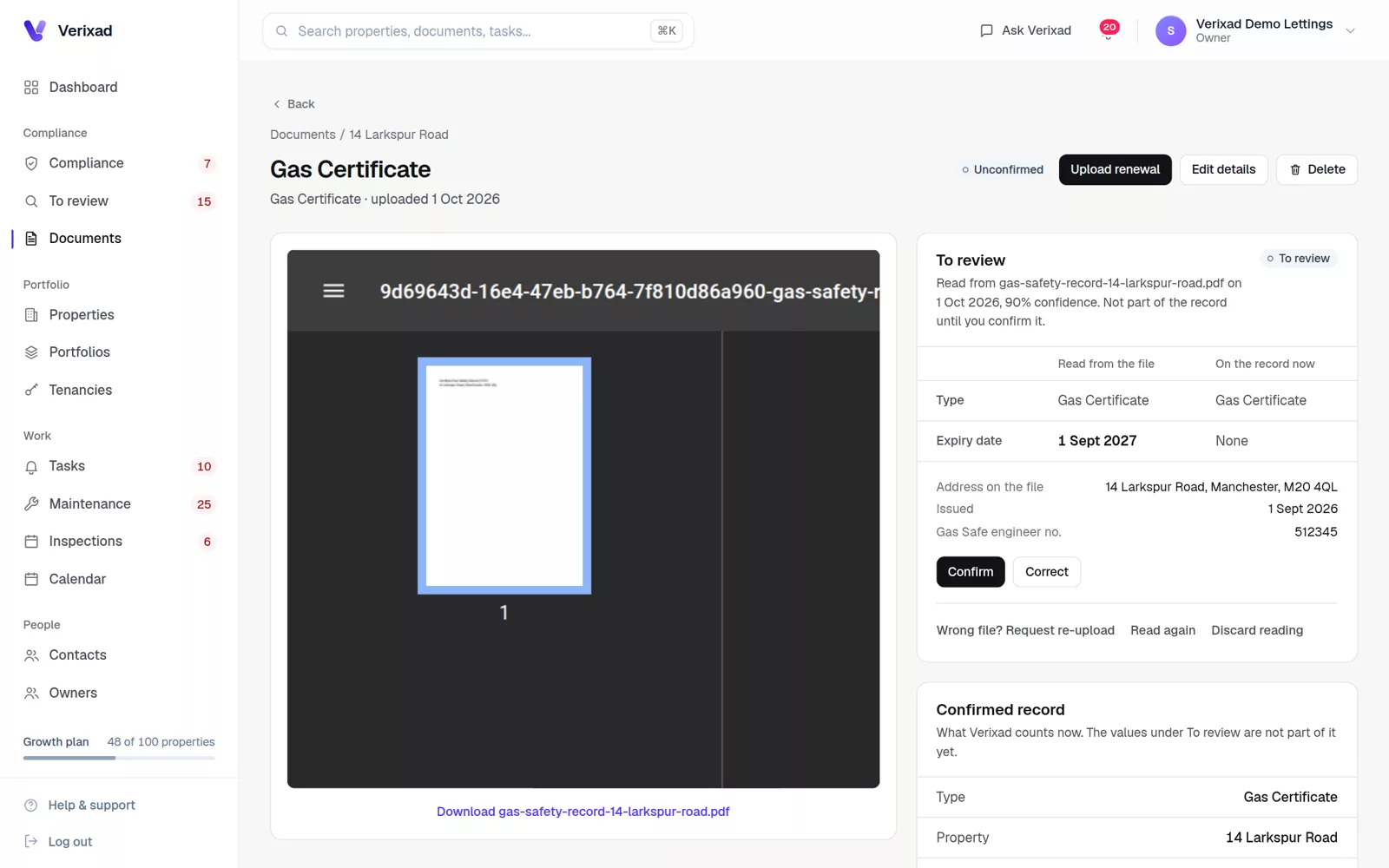Click the address 14 Larkspur Road, Manchester, M20 4QL
This screenshot has width=1389, height=868.
(1221, 487)
